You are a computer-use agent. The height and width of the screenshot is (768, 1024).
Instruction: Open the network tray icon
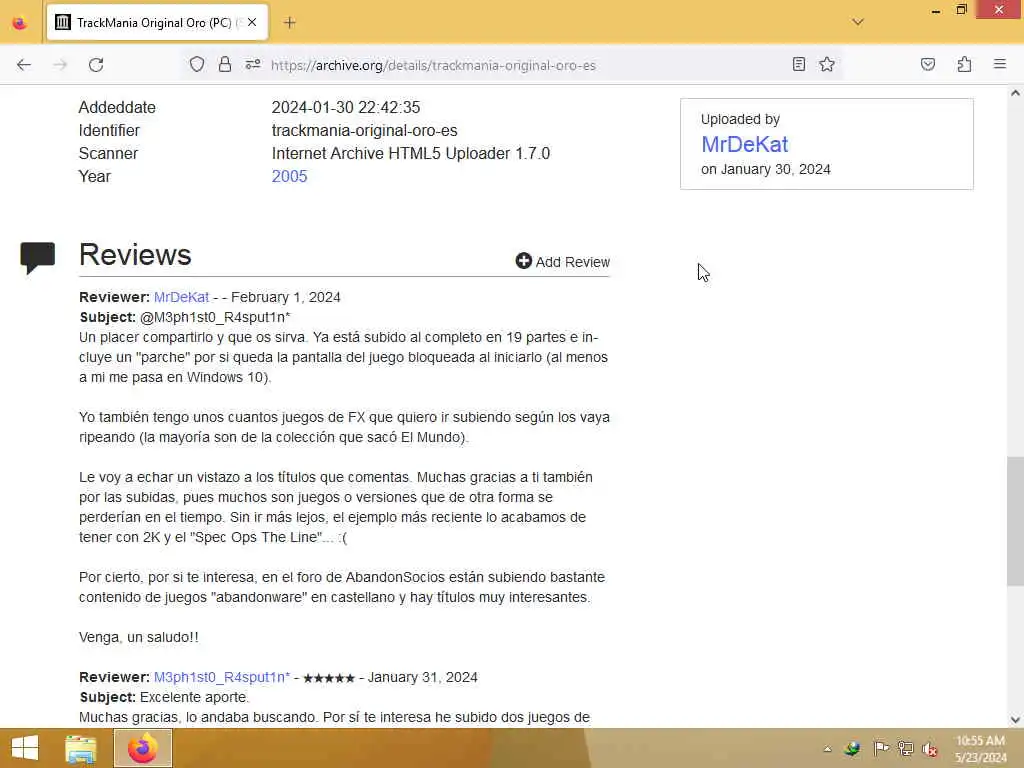tap(905, 748)
